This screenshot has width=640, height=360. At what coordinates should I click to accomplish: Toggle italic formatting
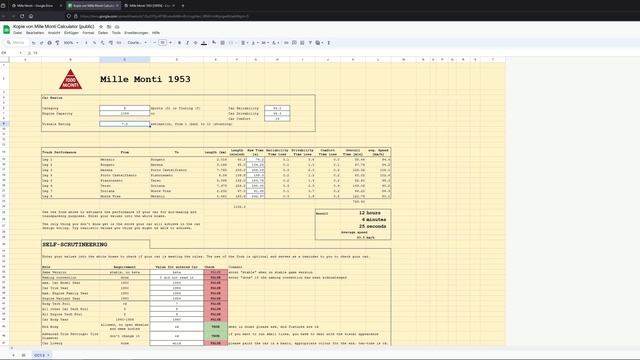(x=187, y=42)
